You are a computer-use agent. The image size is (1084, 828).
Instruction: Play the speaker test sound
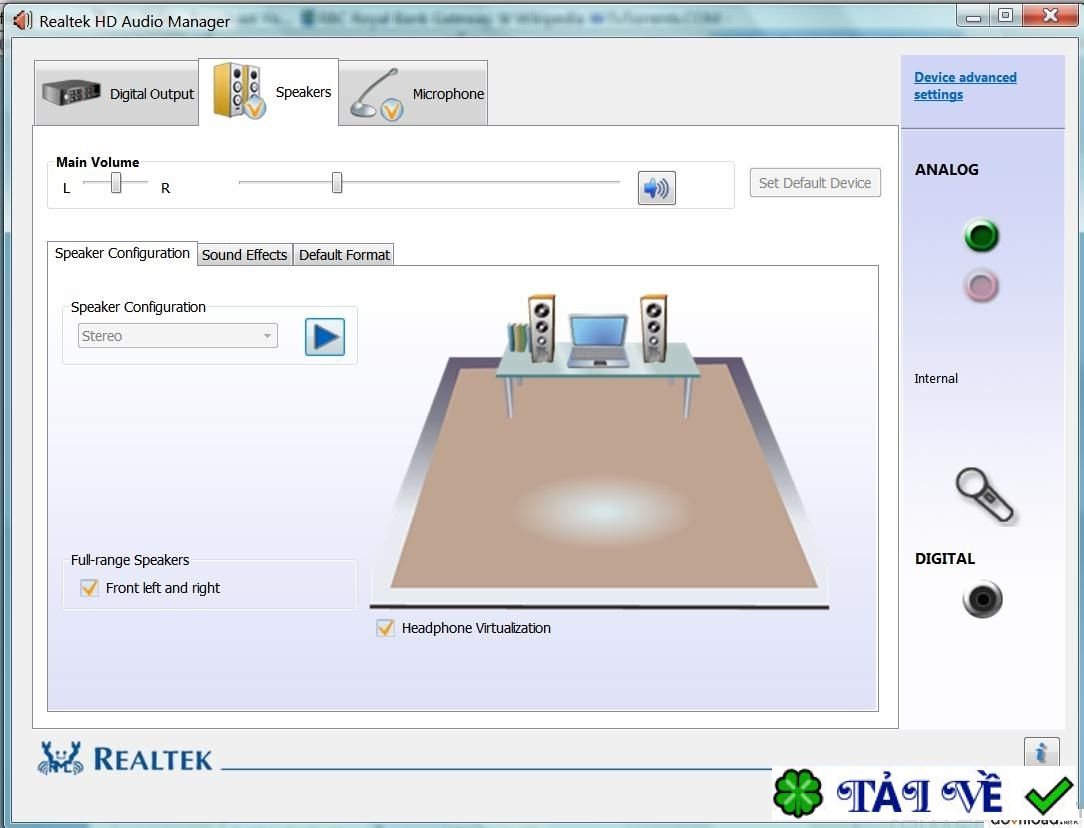323,336
